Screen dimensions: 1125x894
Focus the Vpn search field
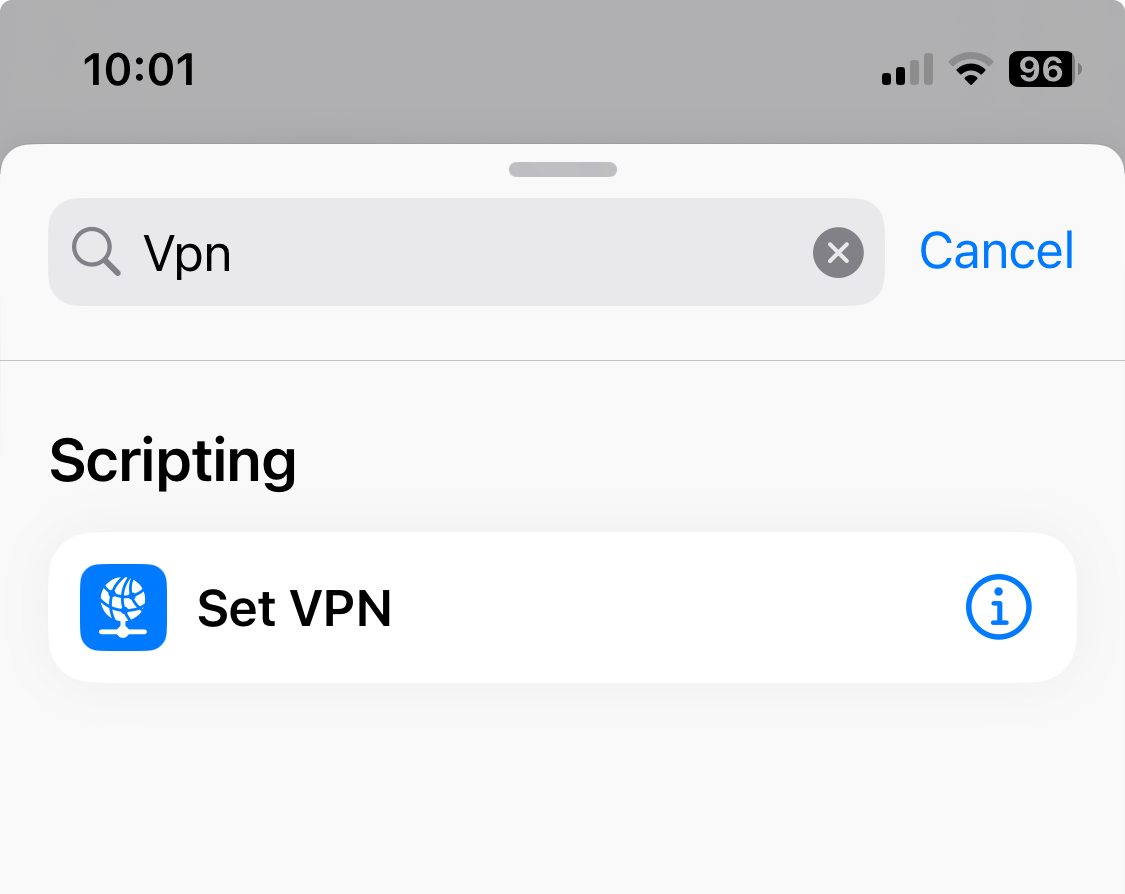(466, 252)
